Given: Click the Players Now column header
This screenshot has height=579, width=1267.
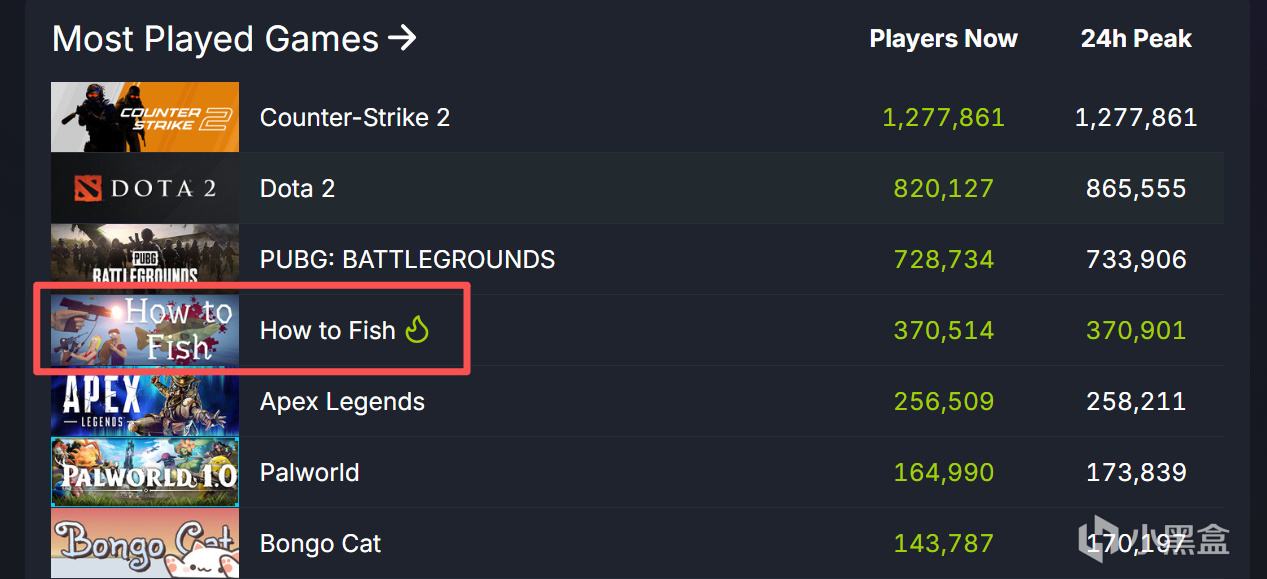Looking at the screenshot, I should click(x=943, y=39).
